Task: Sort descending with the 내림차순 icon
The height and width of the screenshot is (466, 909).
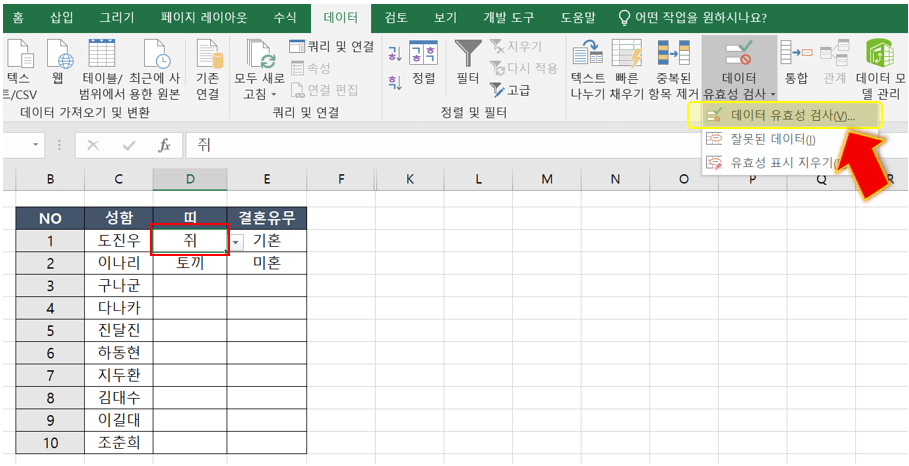Action: (x=394, y=82)
